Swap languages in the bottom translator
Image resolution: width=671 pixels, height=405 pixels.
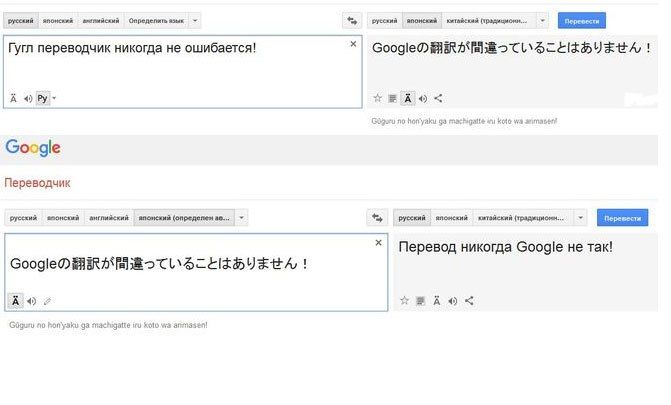pyautogui.click(x=377, y=218)
